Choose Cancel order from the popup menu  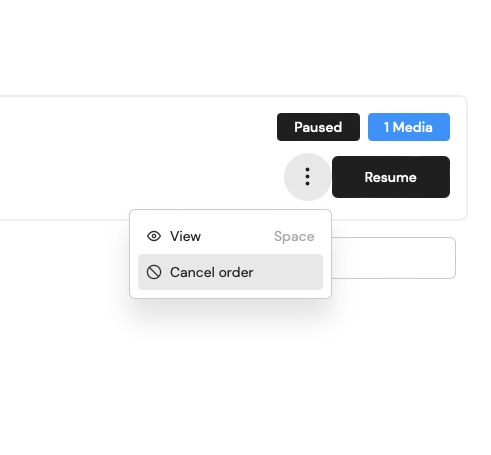pyautogui.click(x=230, y=272)
